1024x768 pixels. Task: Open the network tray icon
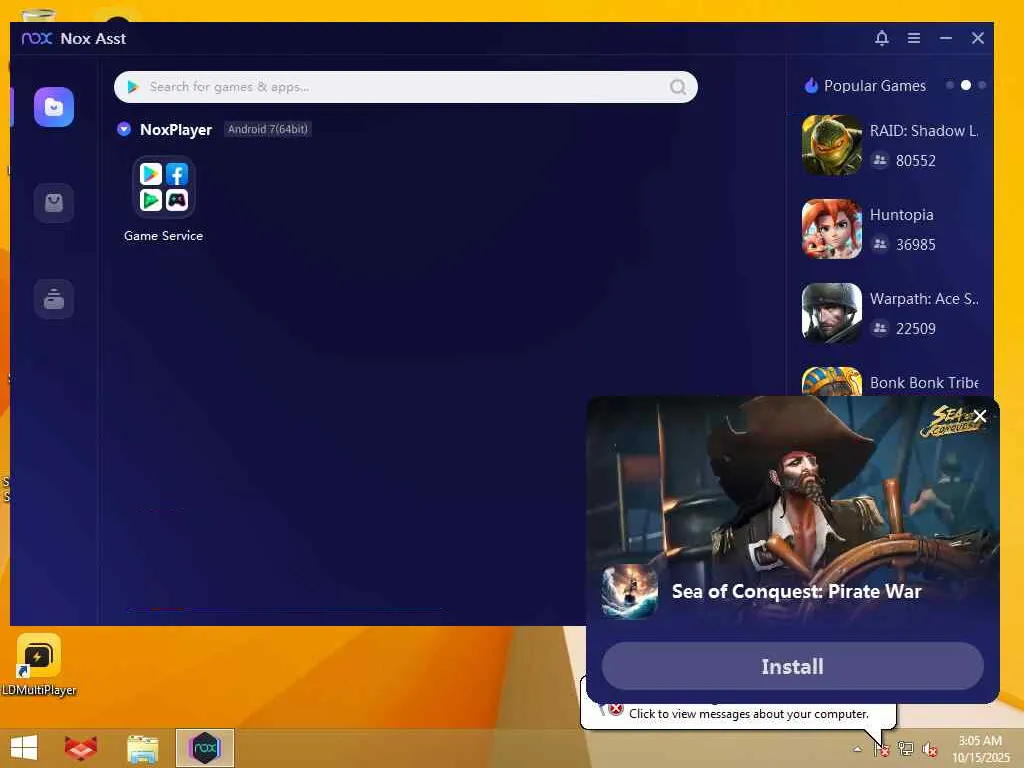click(x=906, y=749)
